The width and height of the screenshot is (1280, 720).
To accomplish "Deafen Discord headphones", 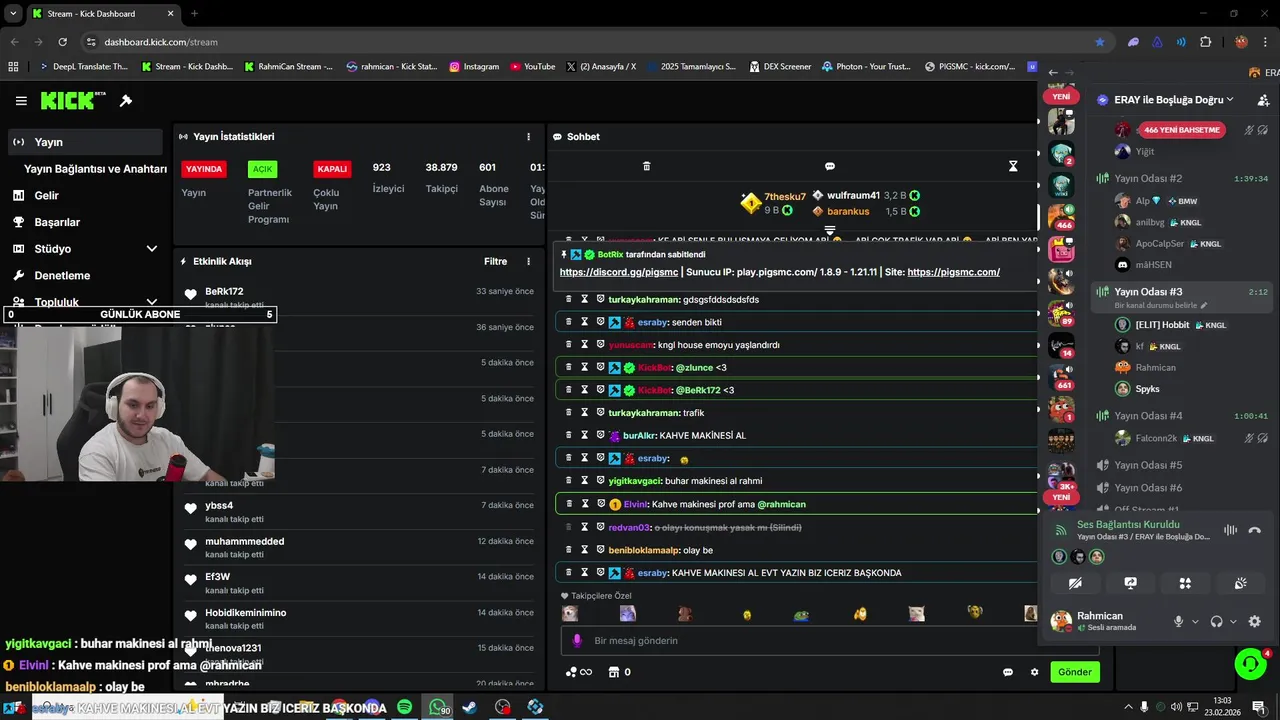I will 1216,621.
